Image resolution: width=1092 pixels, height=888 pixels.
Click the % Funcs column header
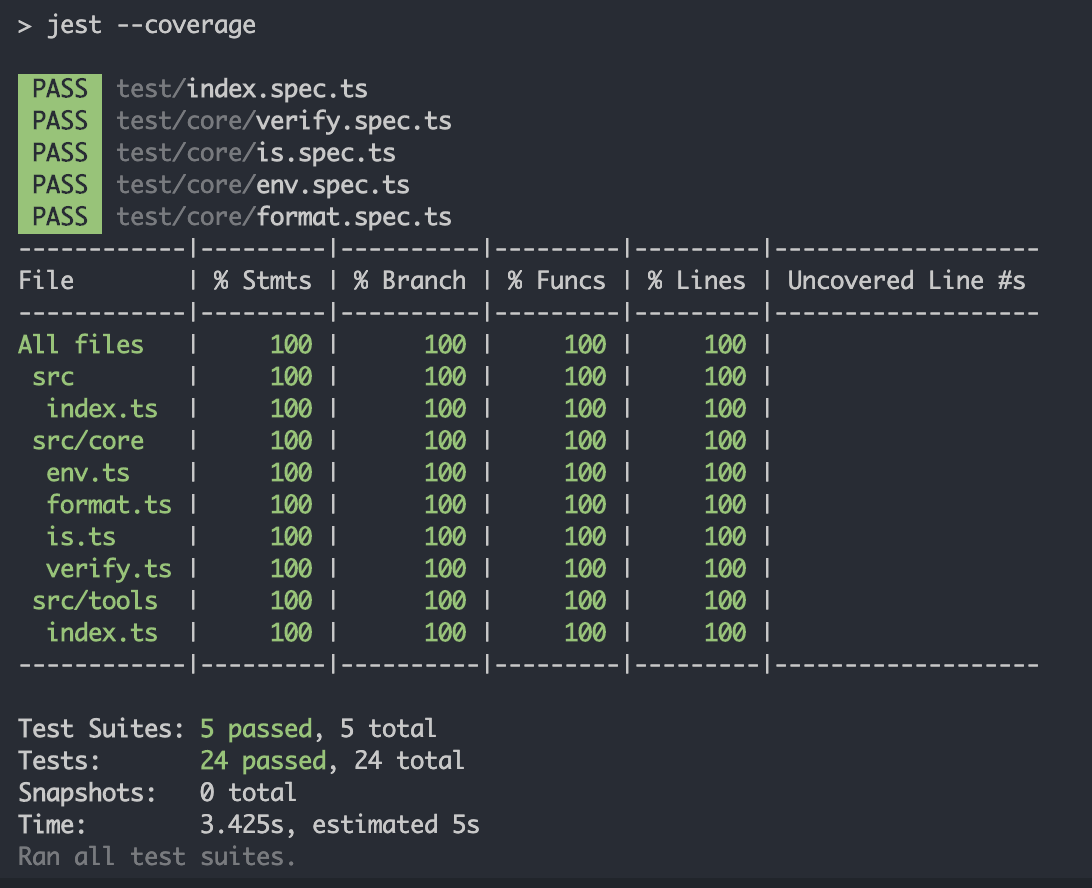(557, 281)
